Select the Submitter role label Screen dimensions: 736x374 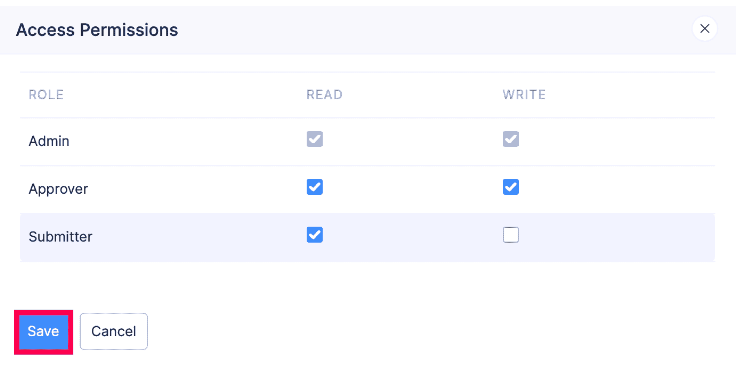pos(60,237)
